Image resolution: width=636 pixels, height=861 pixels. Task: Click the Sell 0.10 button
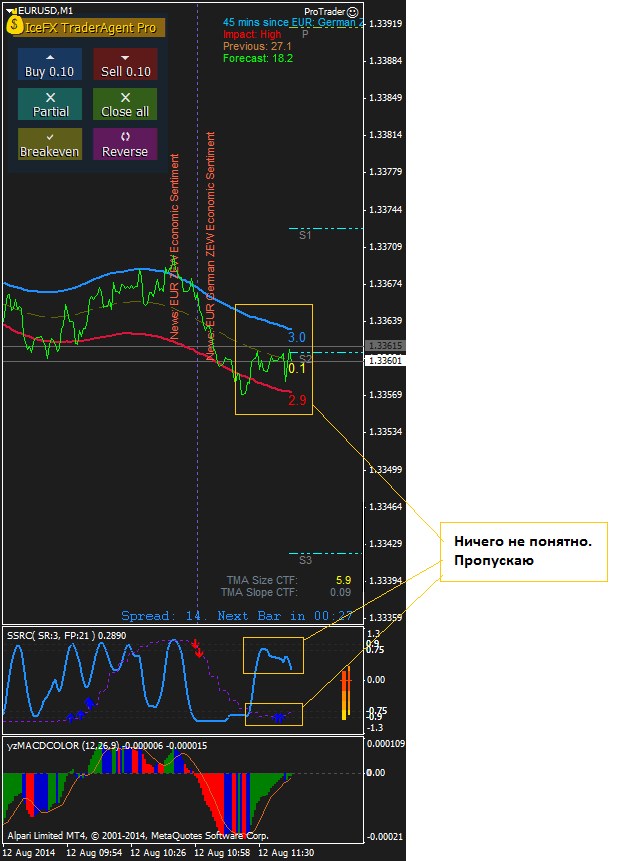point(125,64)
